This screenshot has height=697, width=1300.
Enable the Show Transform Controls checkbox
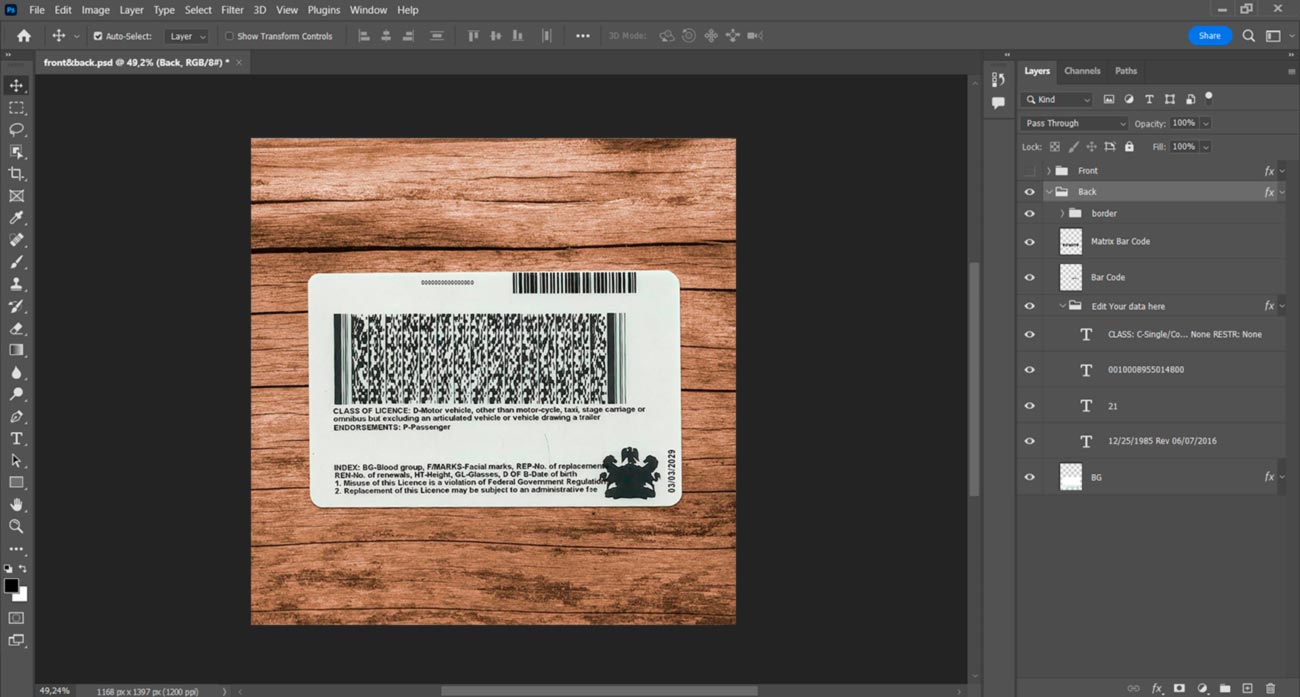point(229,36)
